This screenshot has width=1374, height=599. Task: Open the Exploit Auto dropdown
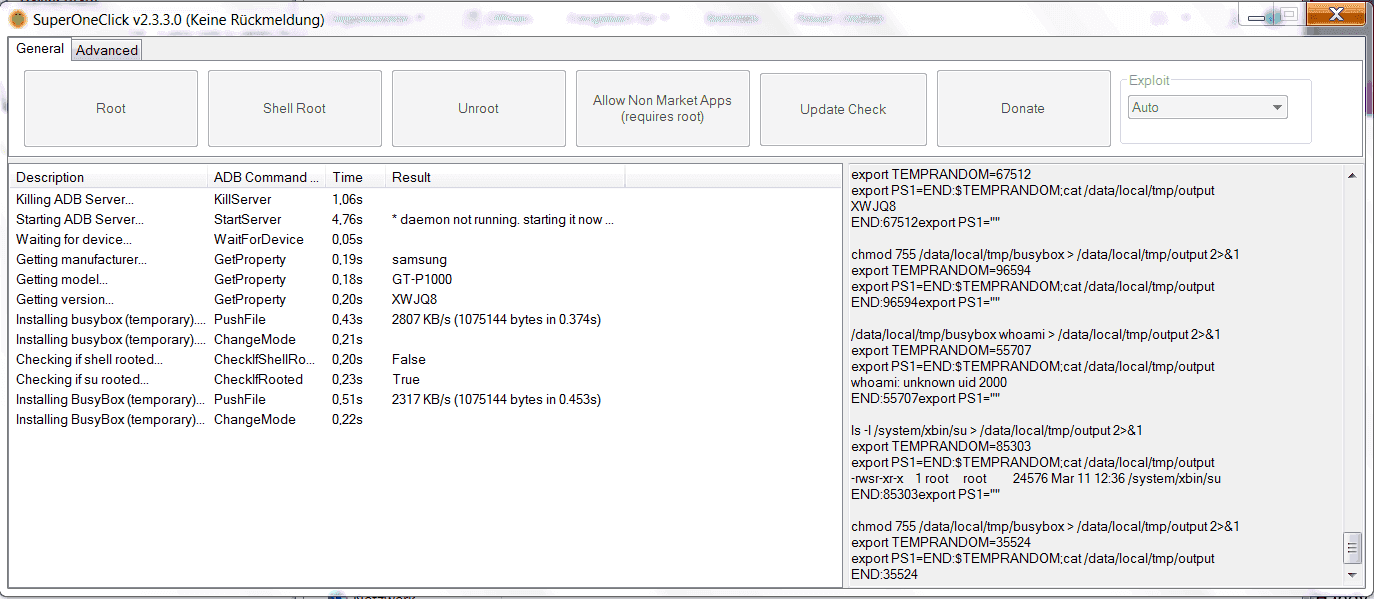point(1208,107)
